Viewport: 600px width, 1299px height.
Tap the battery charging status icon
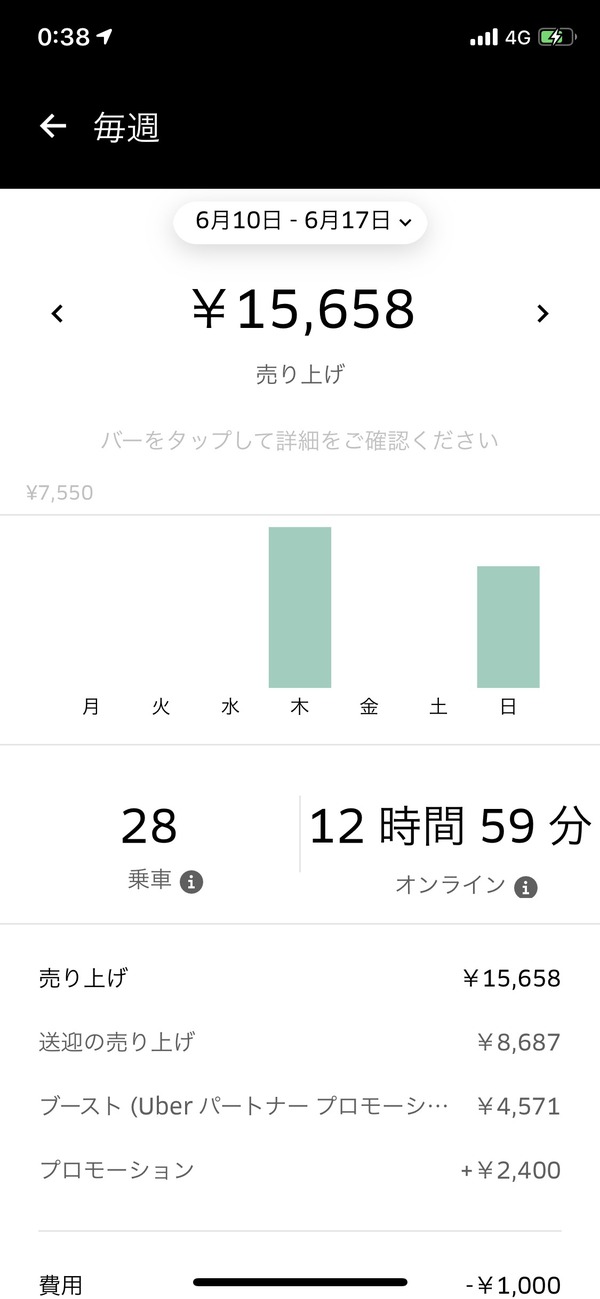556,38
